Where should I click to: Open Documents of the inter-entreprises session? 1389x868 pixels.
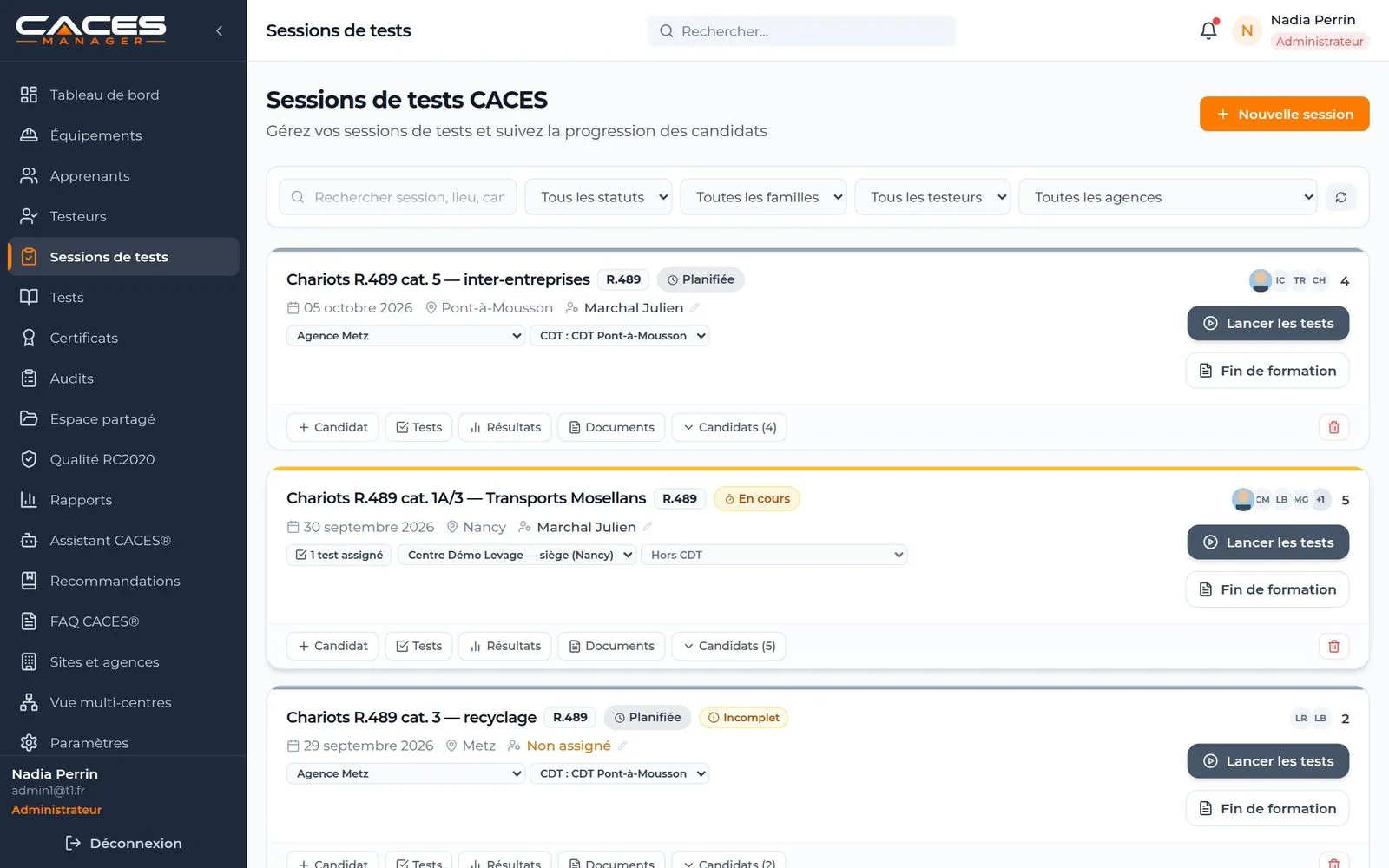coord(611,427)
